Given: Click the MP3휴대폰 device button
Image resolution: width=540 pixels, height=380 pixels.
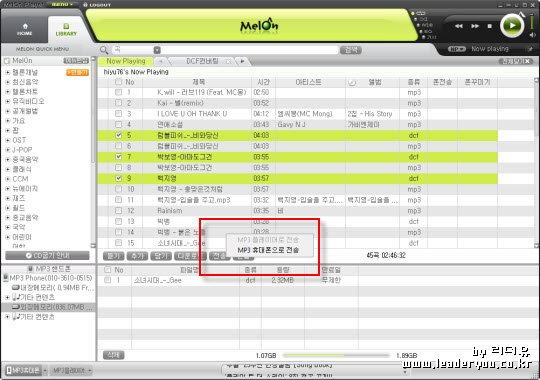Looking at the screenshot, I should [x=23, y=370].
